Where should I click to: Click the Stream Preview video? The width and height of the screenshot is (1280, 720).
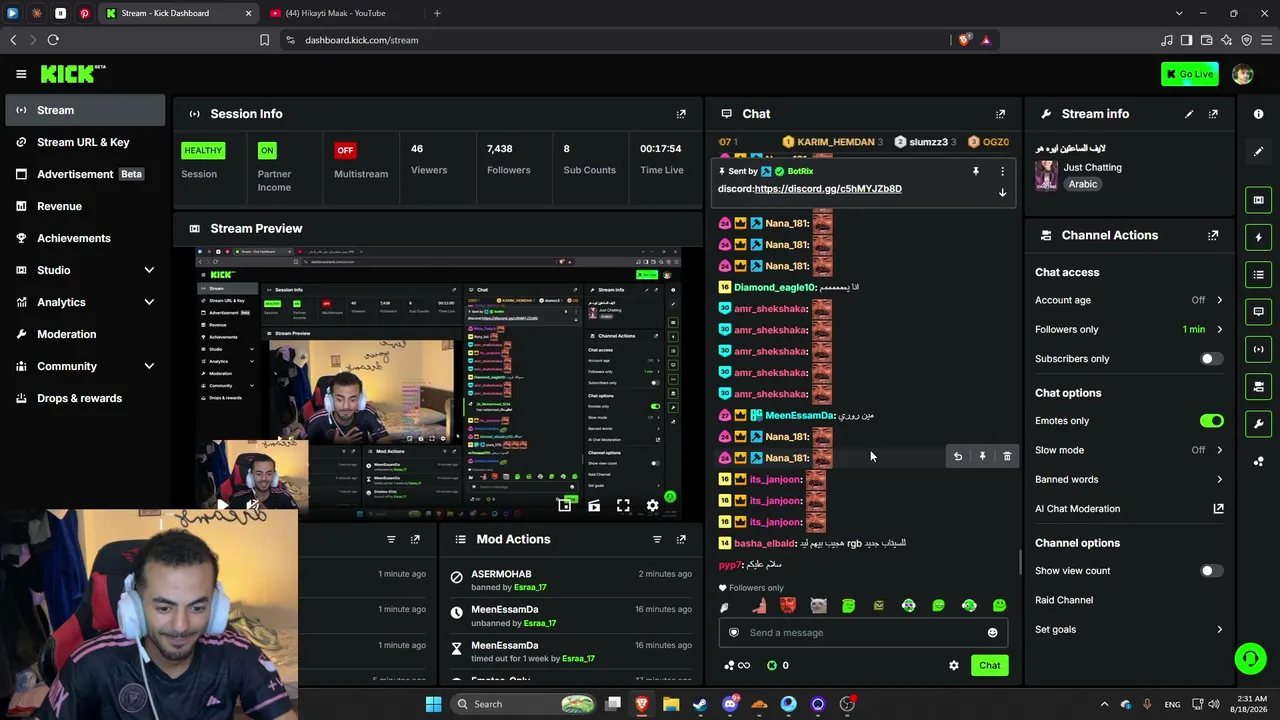pos(438,382)
